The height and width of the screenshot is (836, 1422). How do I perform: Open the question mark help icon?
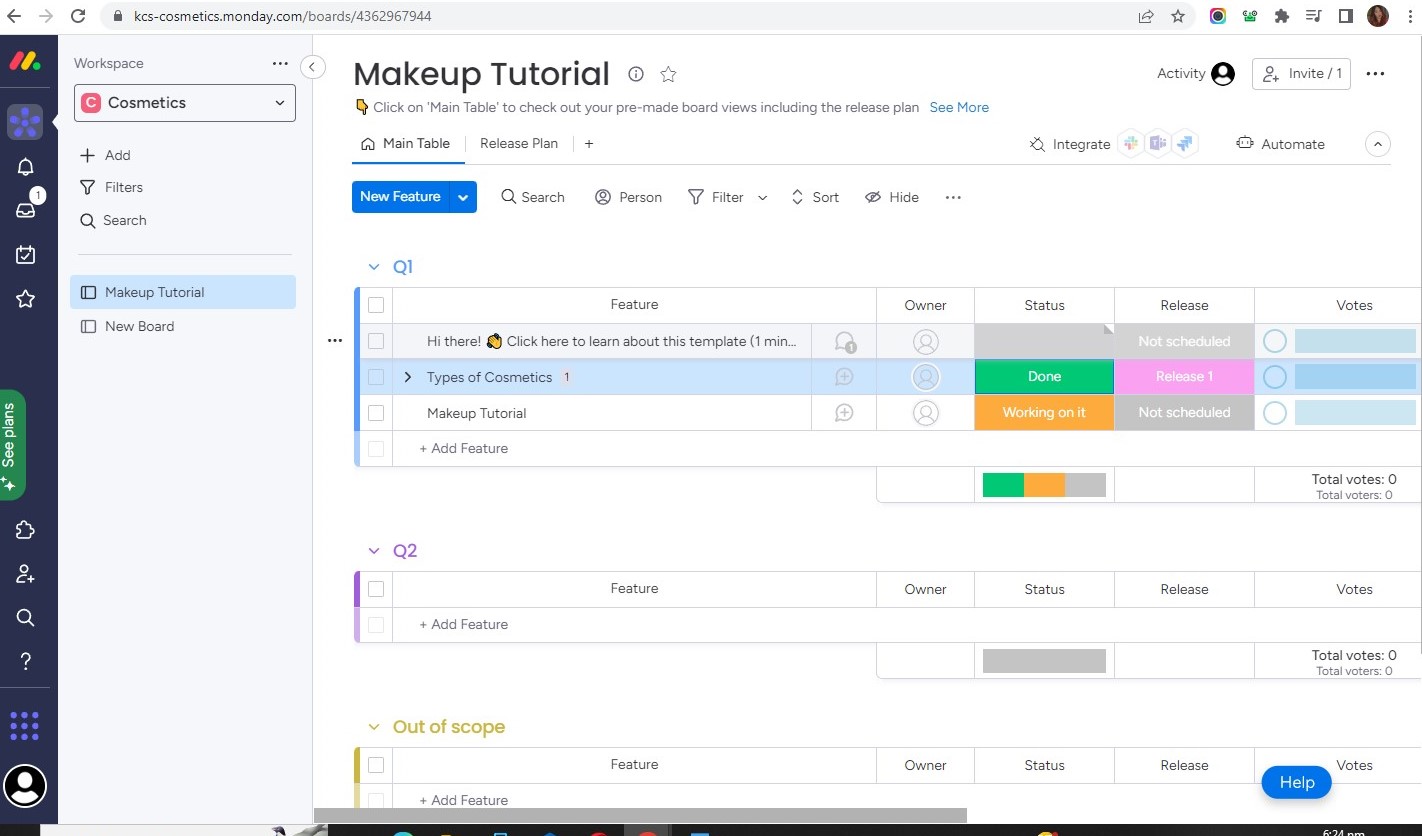25,661
